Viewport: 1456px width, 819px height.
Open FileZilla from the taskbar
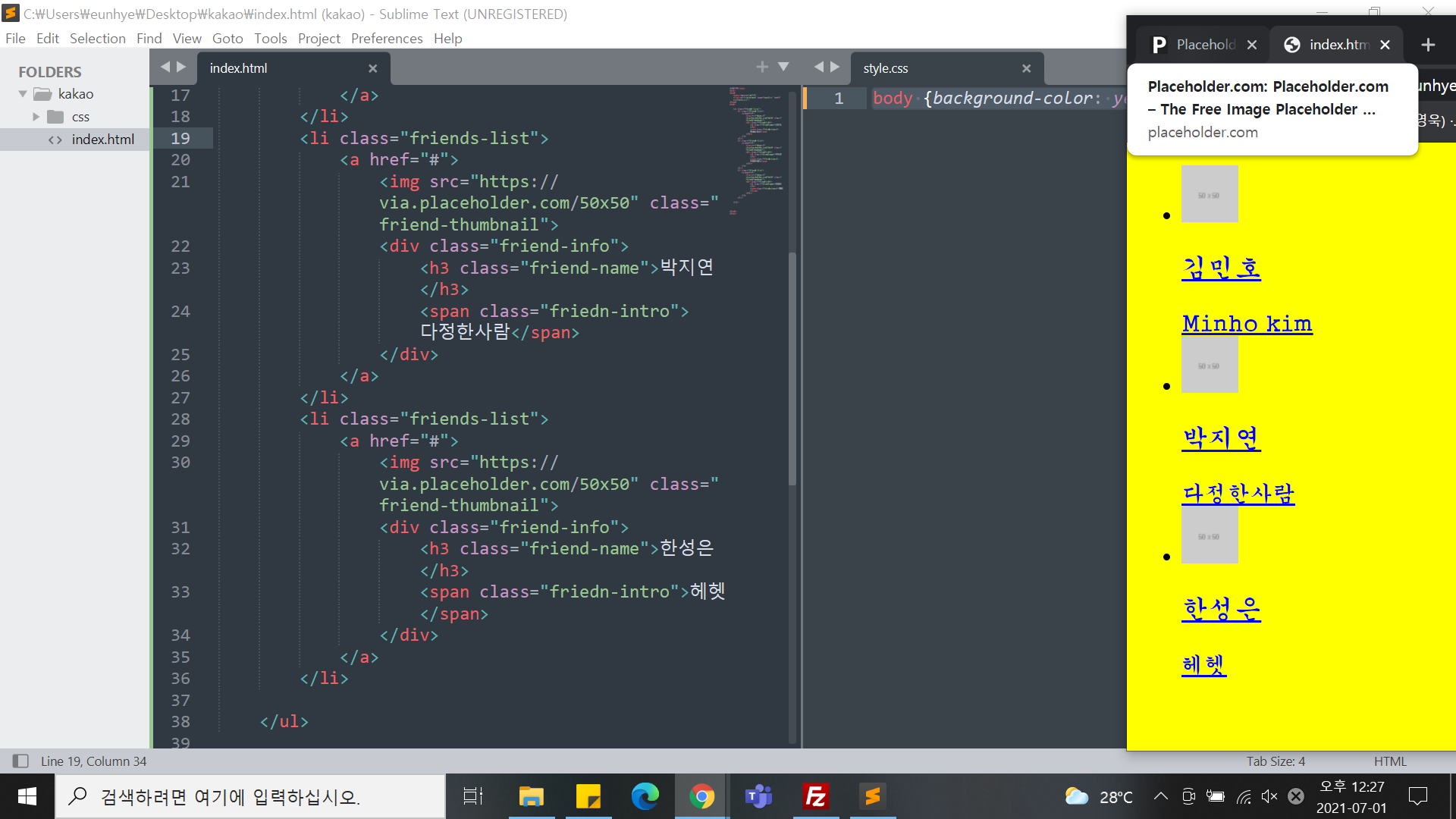[815, 796]
